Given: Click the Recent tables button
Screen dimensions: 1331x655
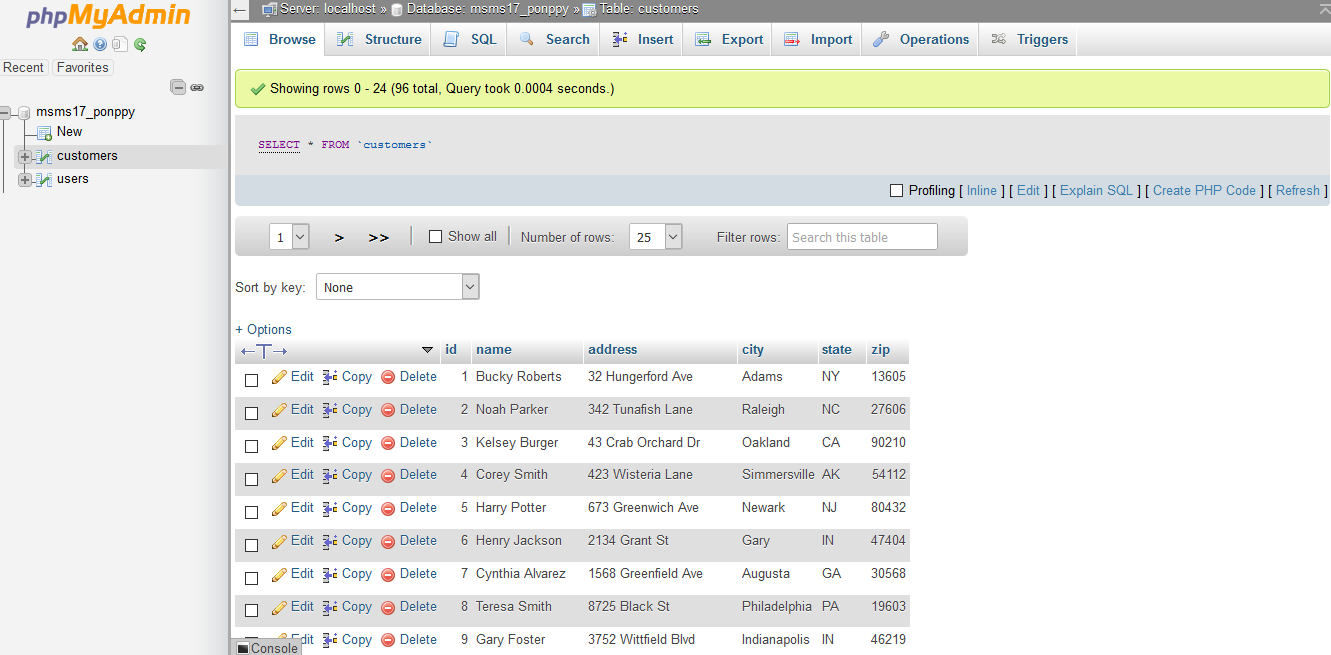Looking at the screenshot, I should [23, 68].
